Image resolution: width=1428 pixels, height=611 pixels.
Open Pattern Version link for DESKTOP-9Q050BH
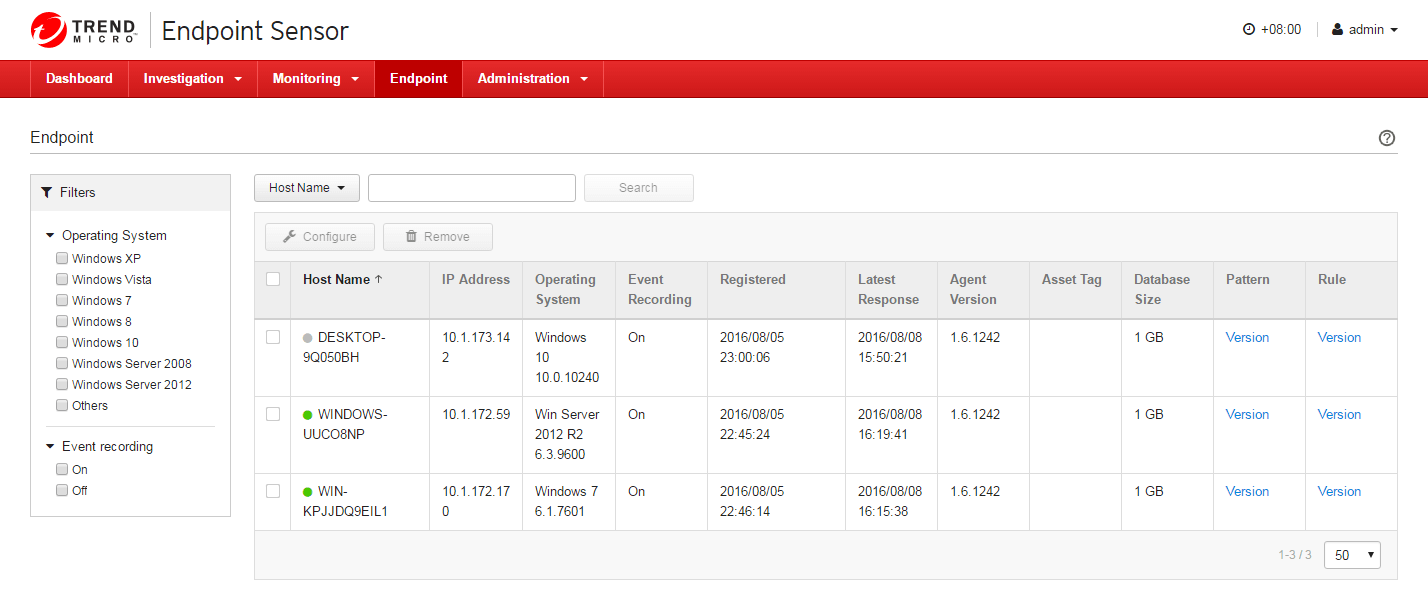[x=1247, y=338]
